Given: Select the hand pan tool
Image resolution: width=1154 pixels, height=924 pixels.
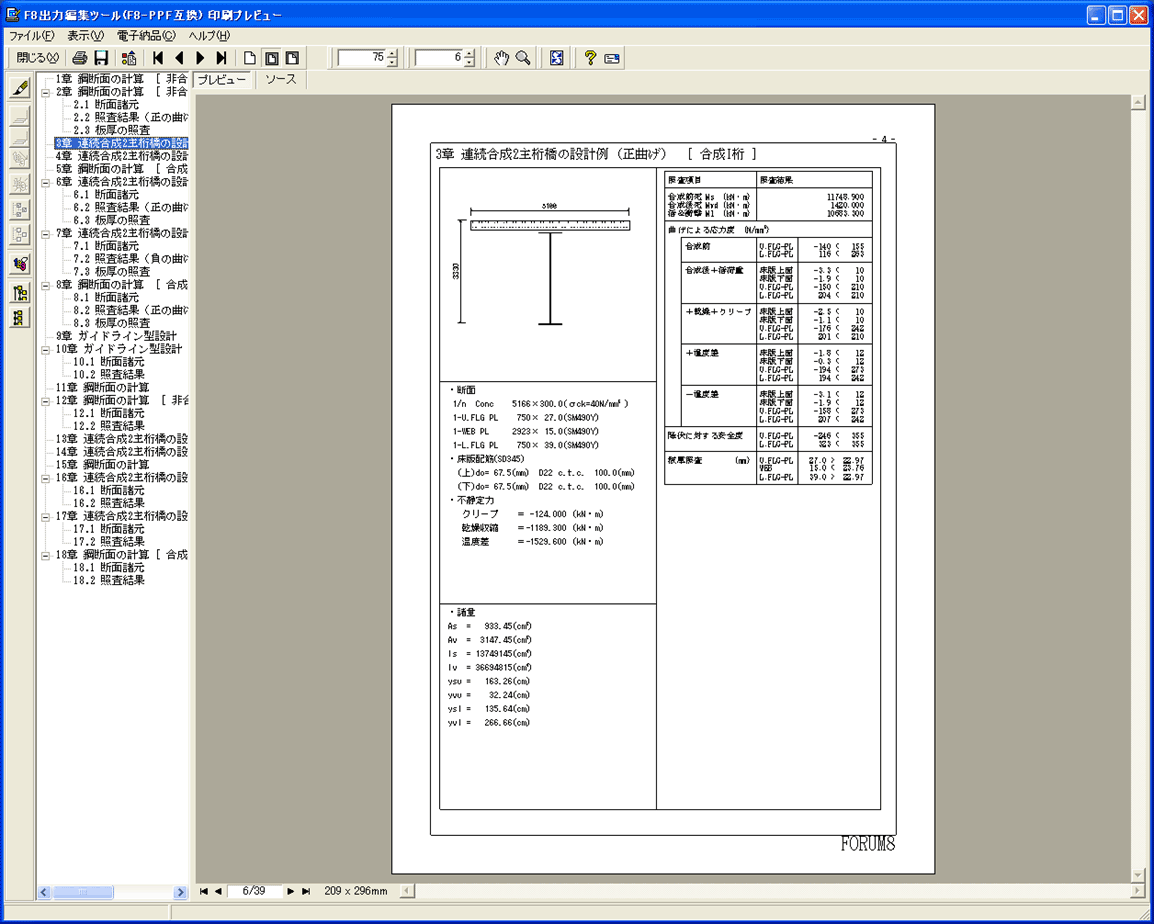Looking at the screenshot, I should point(502,58).
